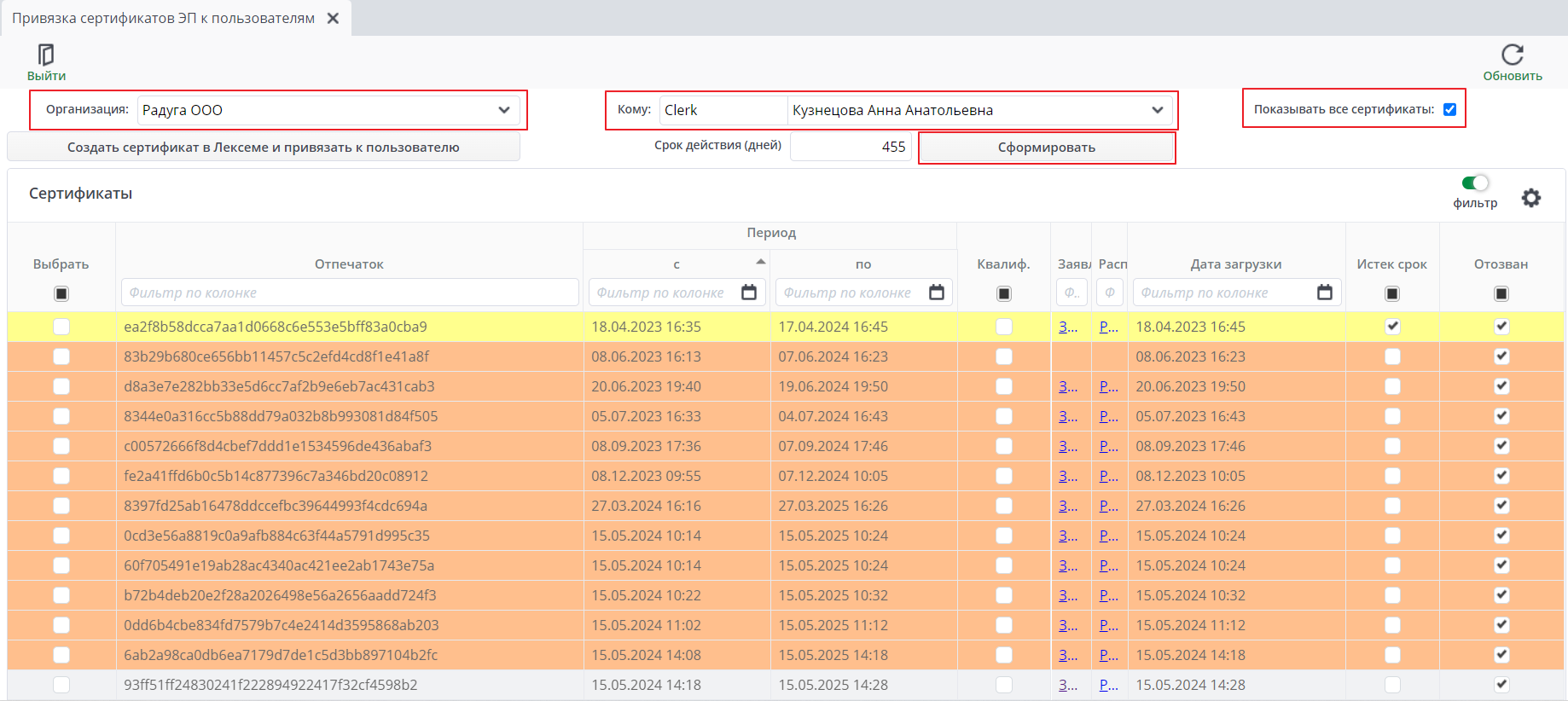
Task: Toggle Отозван column filter checkbox
Action: click(1501, 293)
